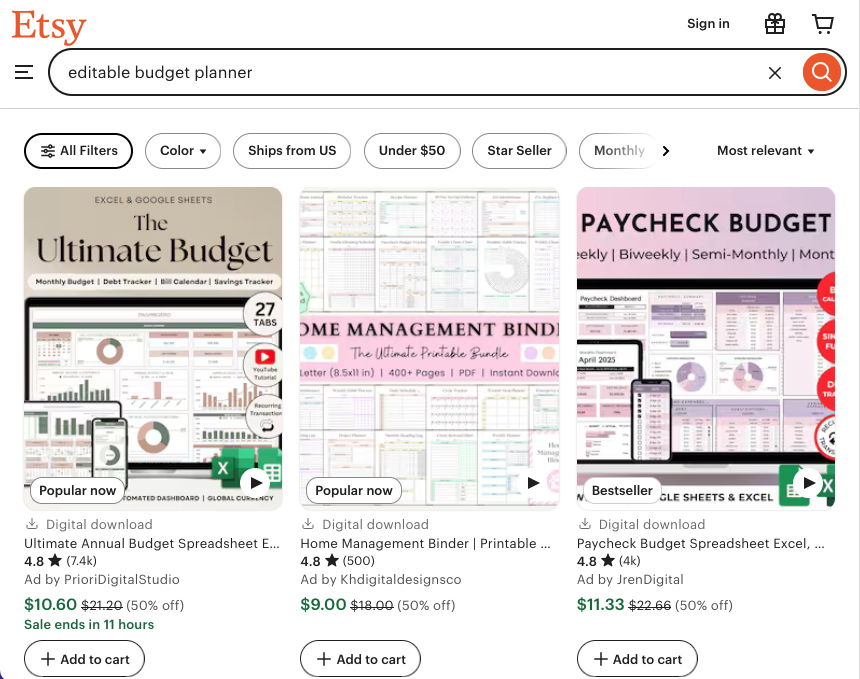Open the Color filter dropdown
The height and width of the screenshot is (679, 860).
182,150
